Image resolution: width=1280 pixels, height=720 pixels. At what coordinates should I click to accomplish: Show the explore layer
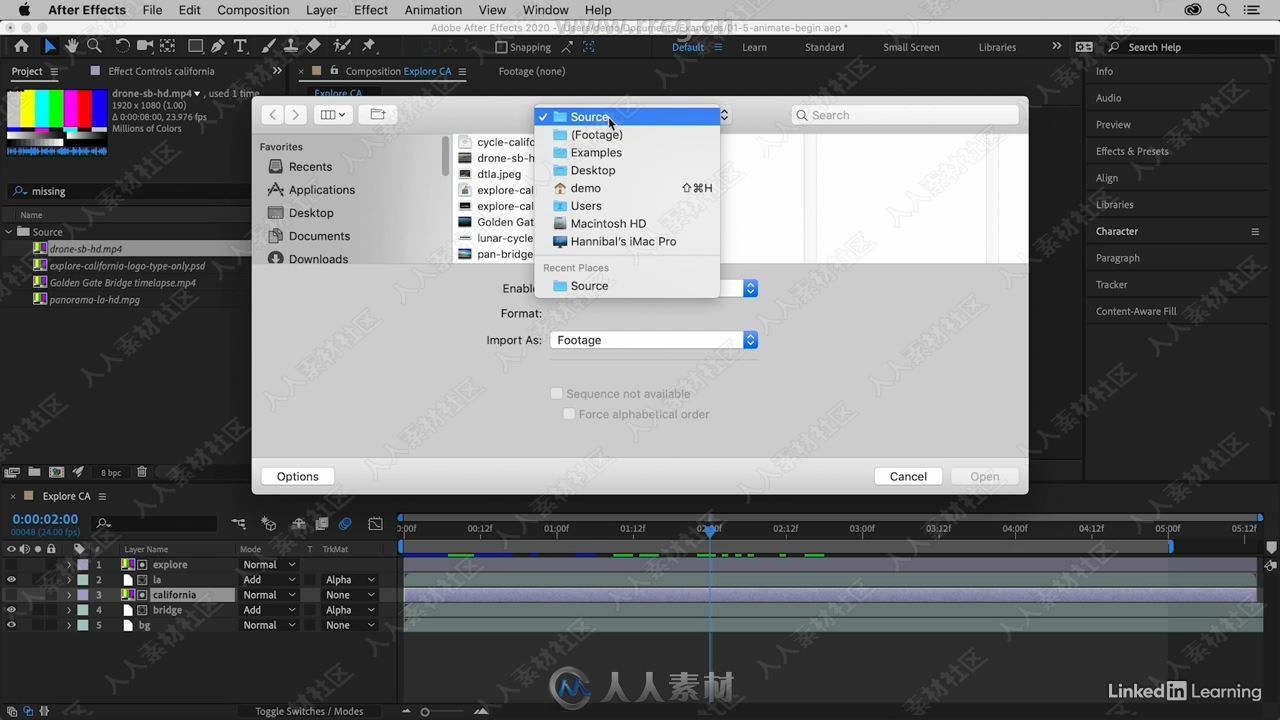pyautogui.click(x=11, y=565)
